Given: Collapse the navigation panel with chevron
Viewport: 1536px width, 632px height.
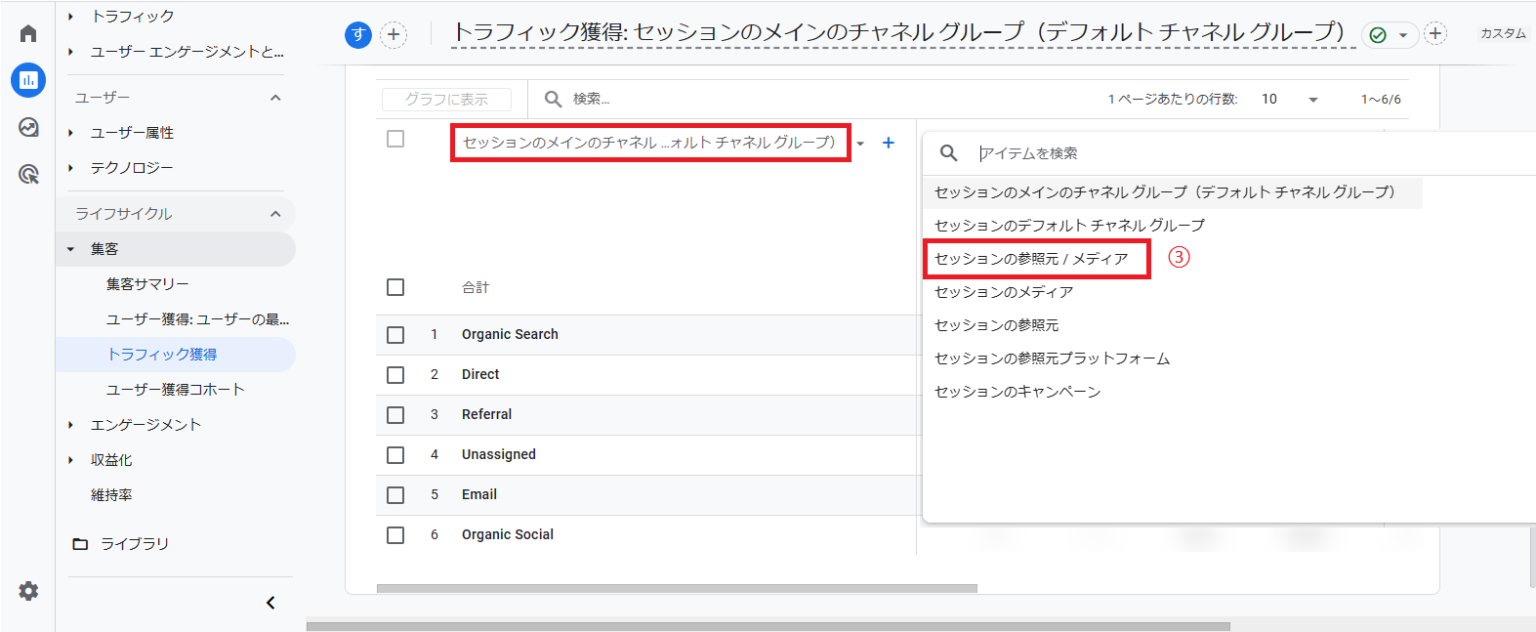Looking at the screenshot, I should (x=270, y=602).
